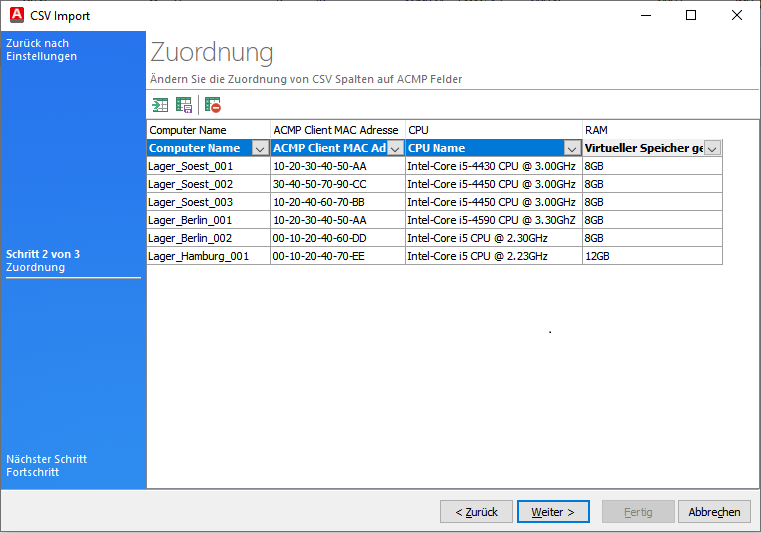The width and height of the screenshot is (761, 533).
Task: Select Nächster Schritt Fortschritt in sidebar
Action: pos(46,465)
